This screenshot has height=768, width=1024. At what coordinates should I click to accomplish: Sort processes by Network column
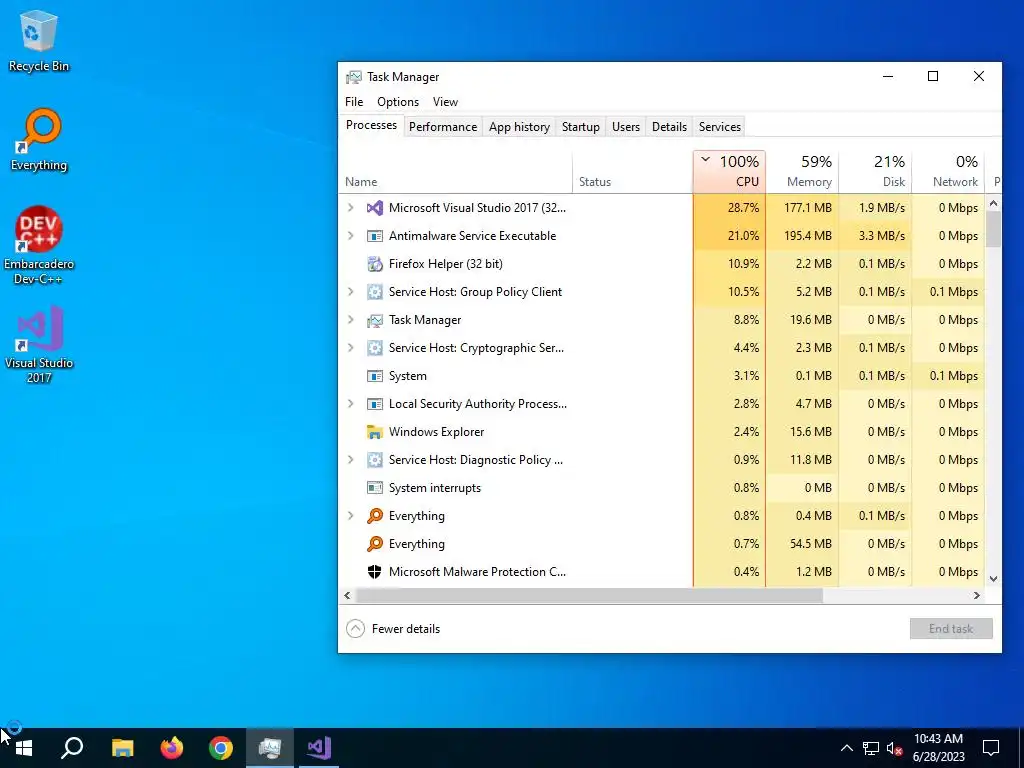tap(948, 172)
